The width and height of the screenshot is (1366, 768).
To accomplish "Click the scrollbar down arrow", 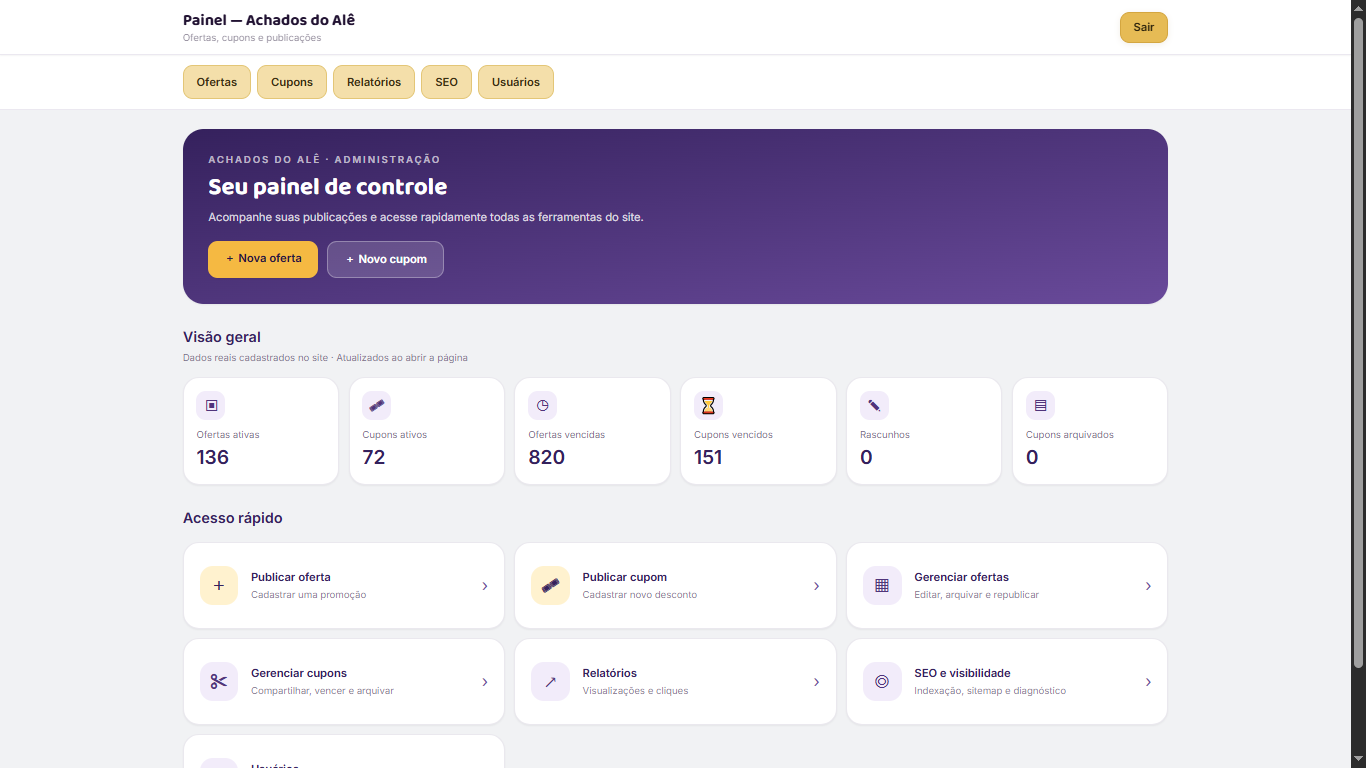I will (1358, 760).
